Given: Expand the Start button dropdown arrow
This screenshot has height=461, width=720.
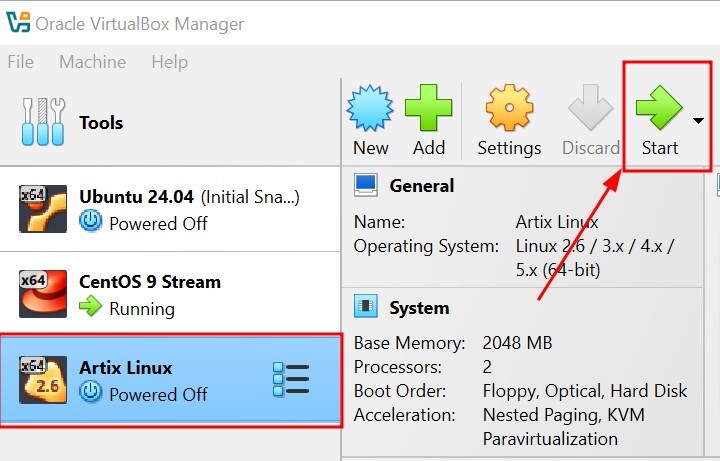Looking at the screenshot, I should (698, 121).
